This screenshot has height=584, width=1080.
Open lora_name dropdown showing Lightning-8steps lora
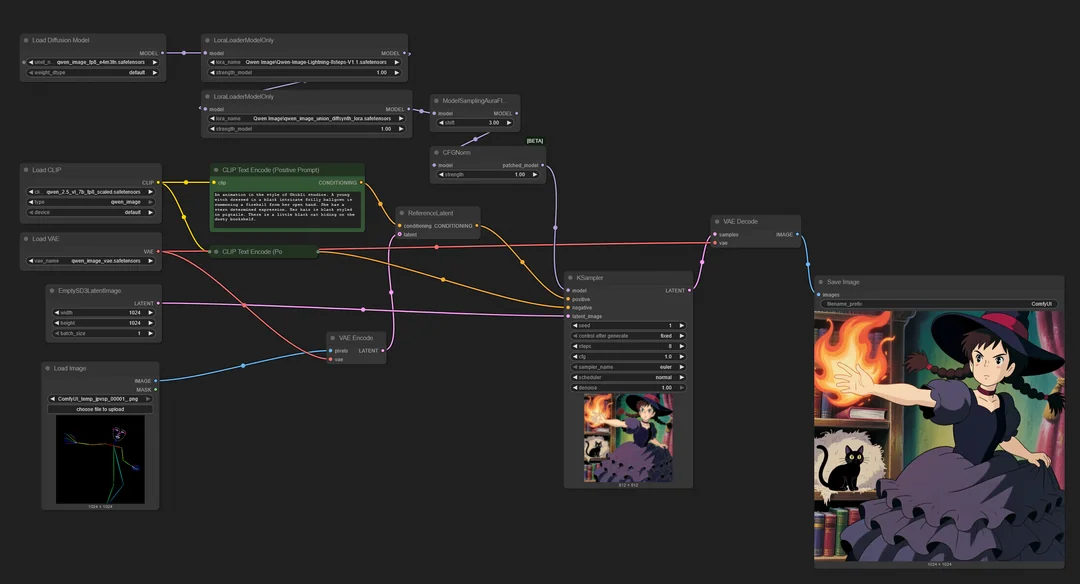(x=304, y=62)
